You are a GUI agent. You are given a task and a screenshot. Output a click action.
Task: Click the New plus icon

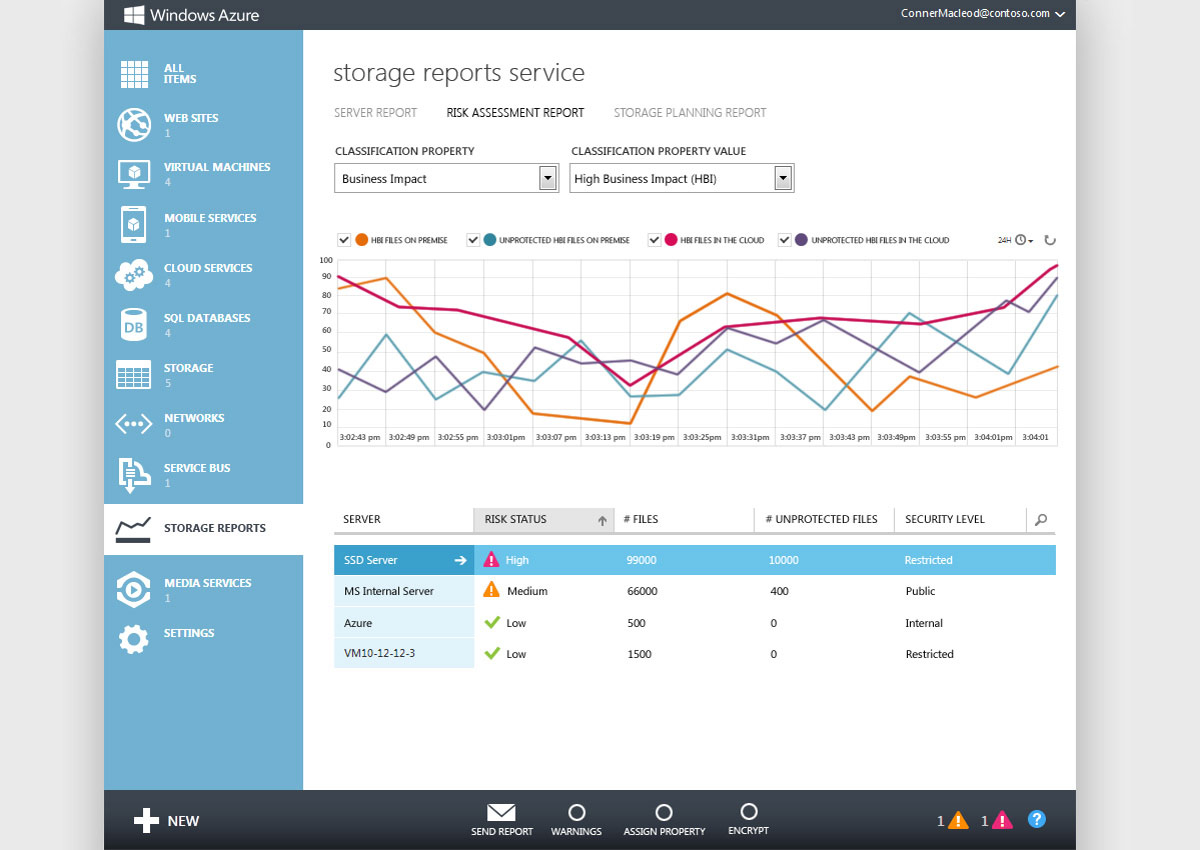(x=147, y=821)
